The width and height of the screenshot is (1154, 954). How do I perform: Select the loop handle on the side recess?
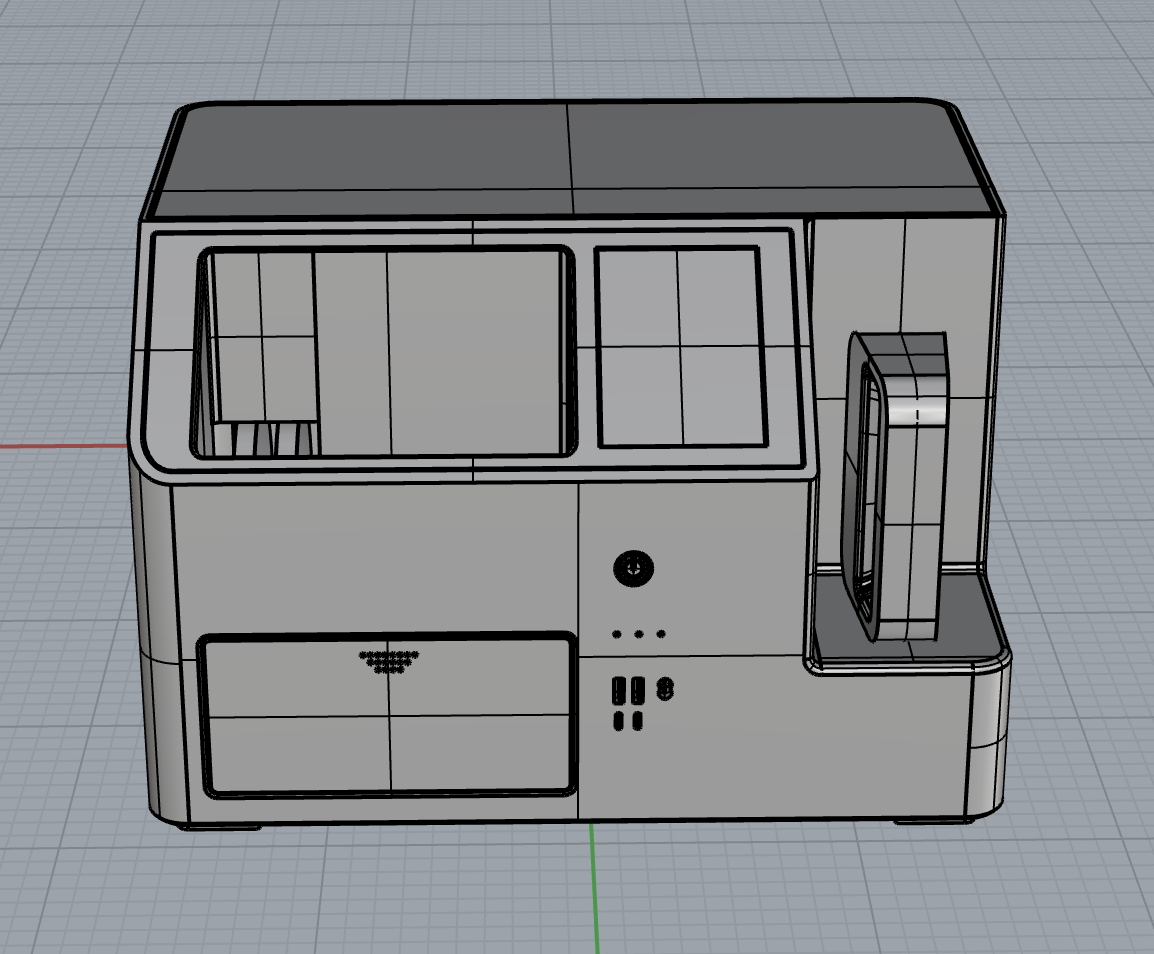[x=895, y=486]
